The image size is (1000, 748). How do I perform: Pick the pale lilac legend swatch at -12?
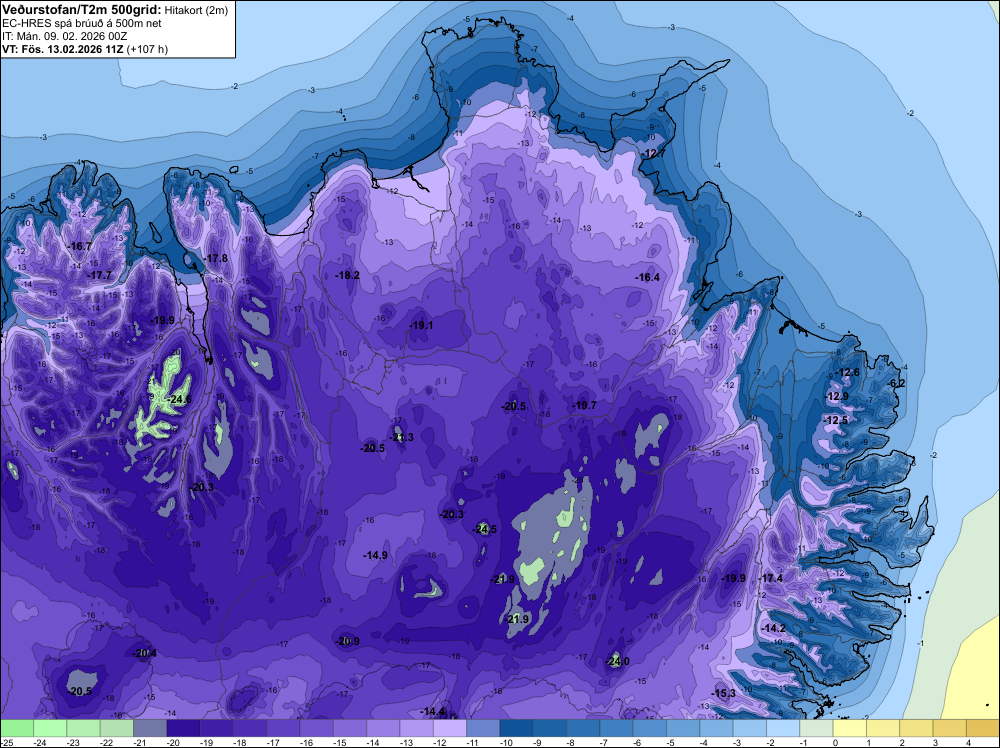[x=450, y=729]
